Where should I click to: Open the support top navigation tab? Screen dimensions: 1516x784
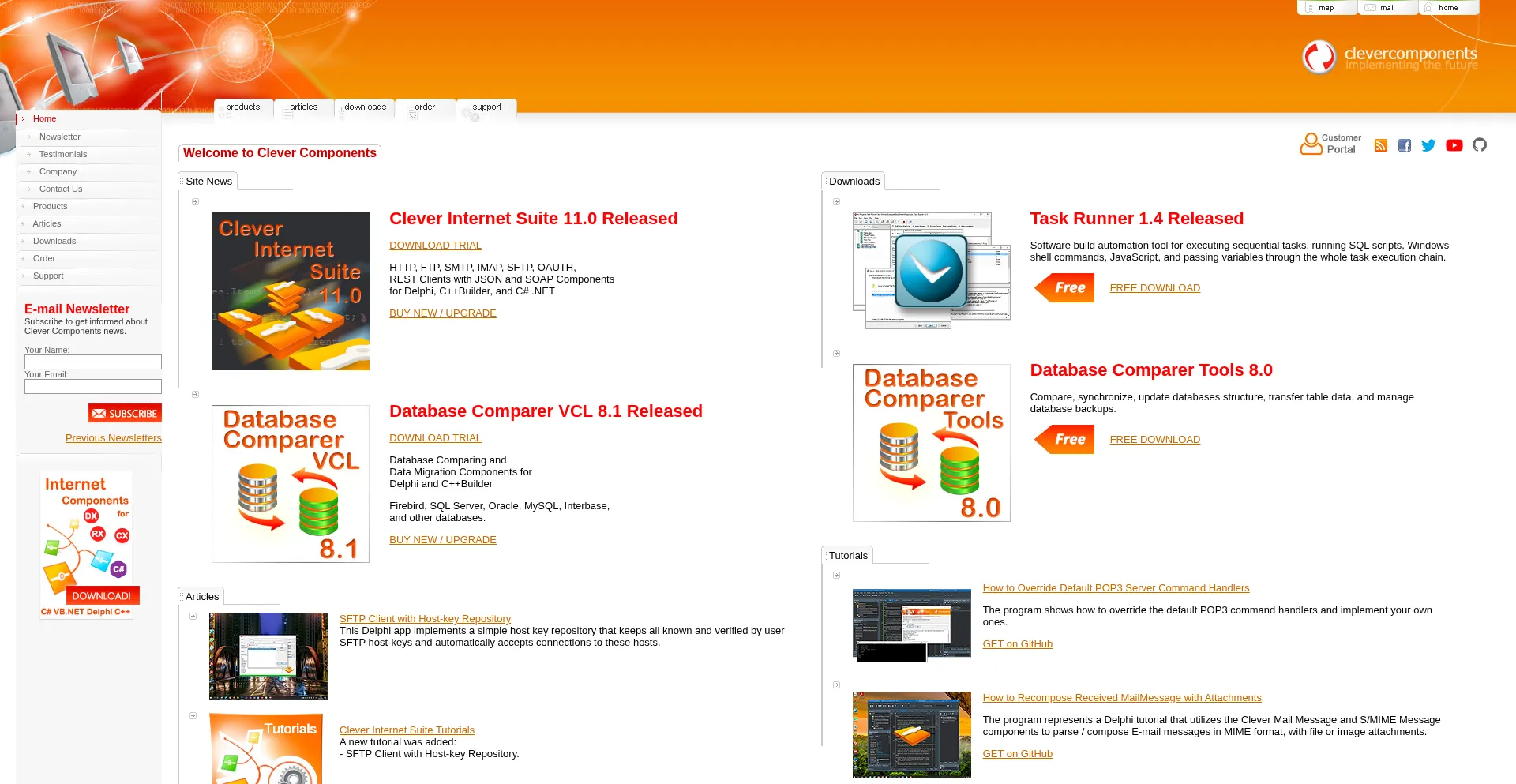pyautogui.click(x=486, y=107)
